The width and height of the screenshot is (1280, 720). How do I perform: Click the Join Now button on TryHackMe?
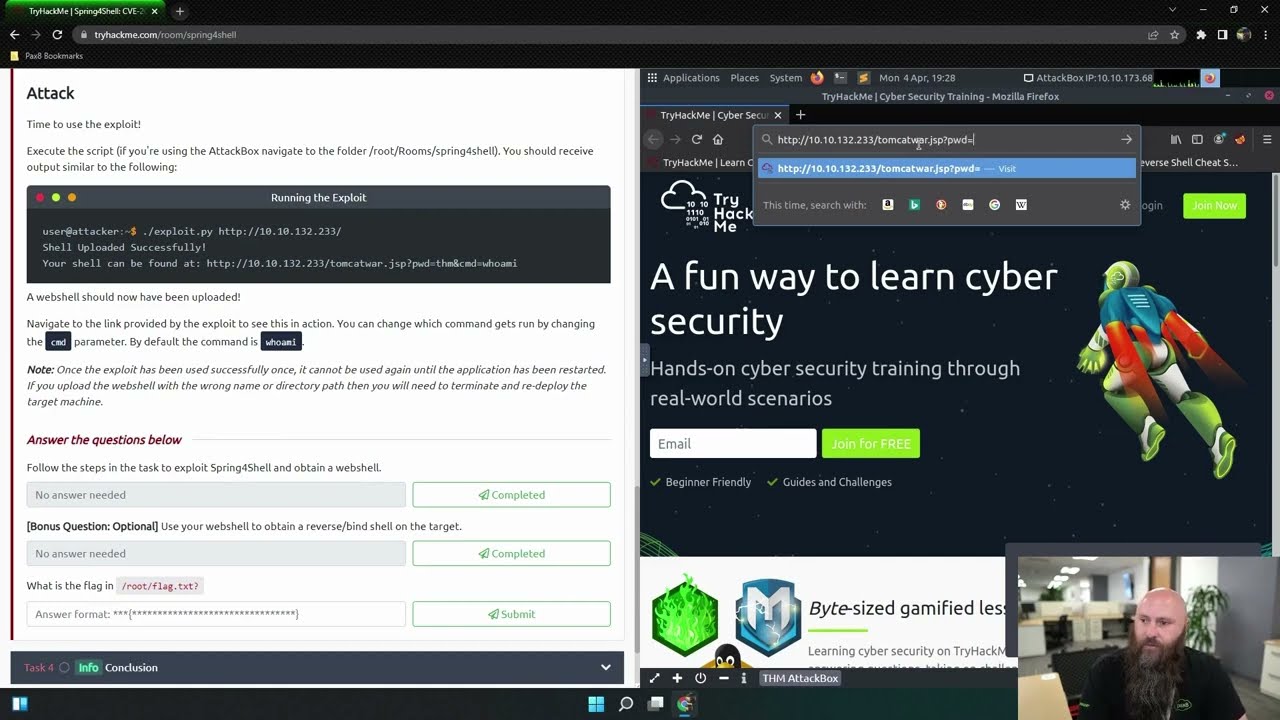[x=1214, y=205]
